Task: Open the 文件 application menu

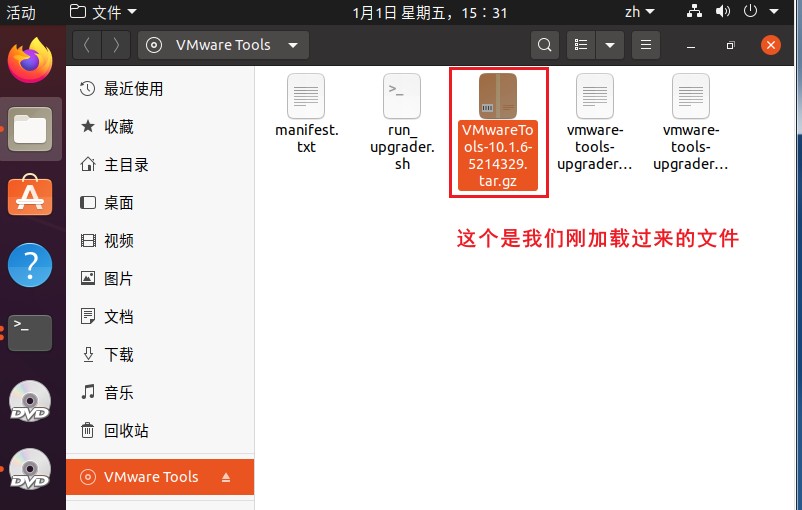Action: (x=103, y=12)
